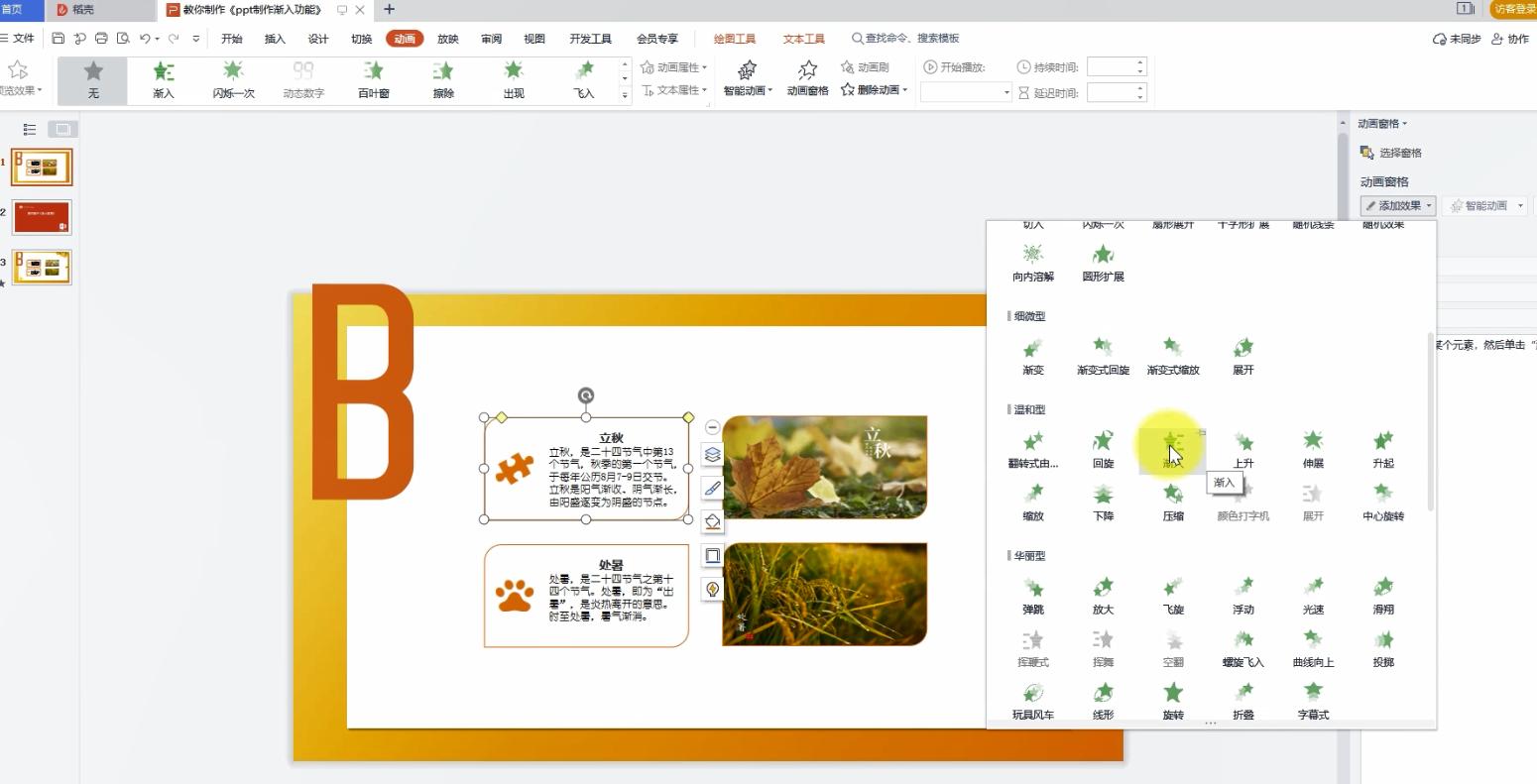Apply the 飞入 animation from the ribbon
The height and width of the screenshot is (784, 1537).
[x=583, y=79]
